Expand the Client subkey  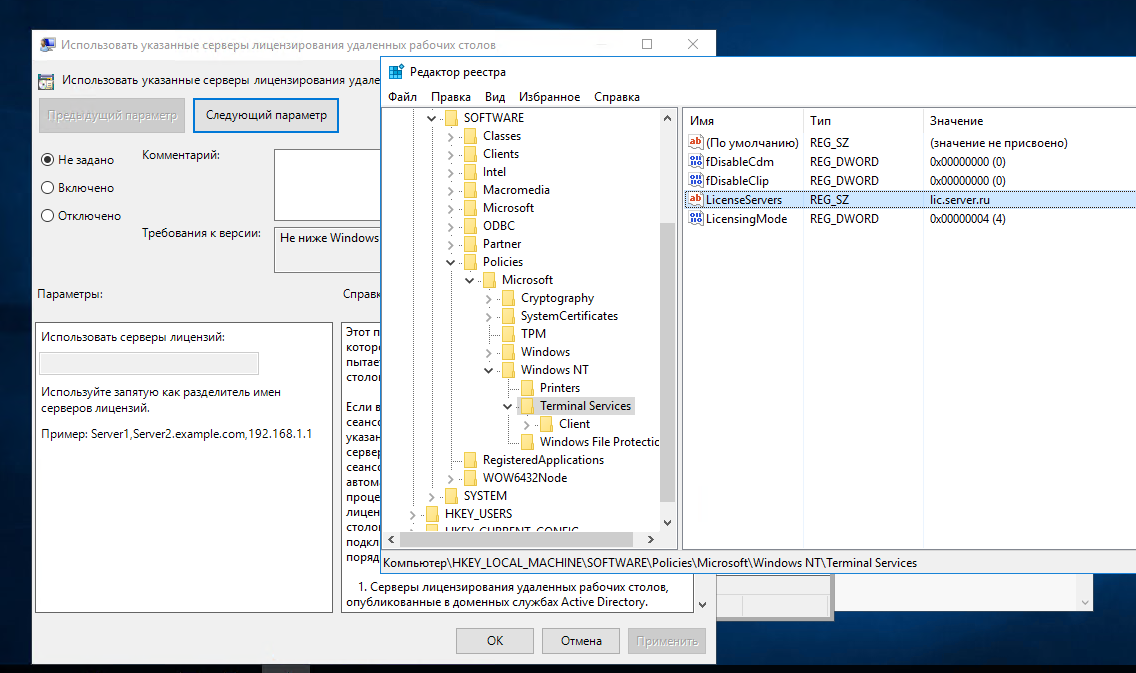527,425
